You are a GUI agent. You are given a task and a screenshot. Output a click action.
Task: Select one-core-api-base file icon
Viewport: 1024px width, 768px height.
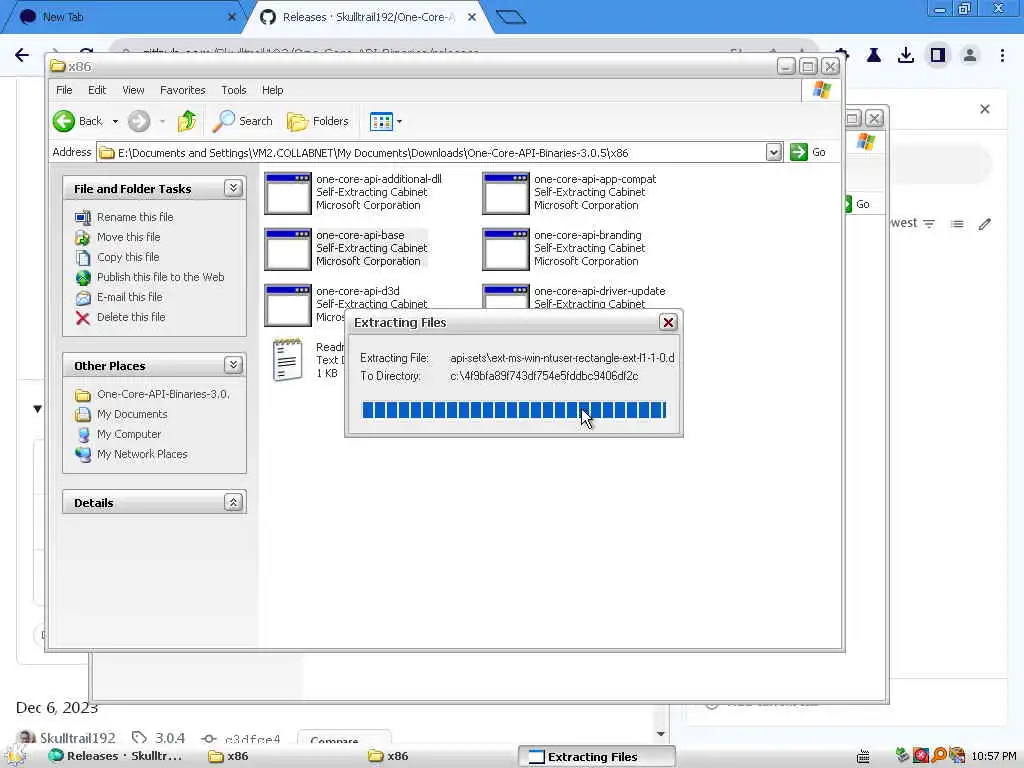(x=287, y=249)
